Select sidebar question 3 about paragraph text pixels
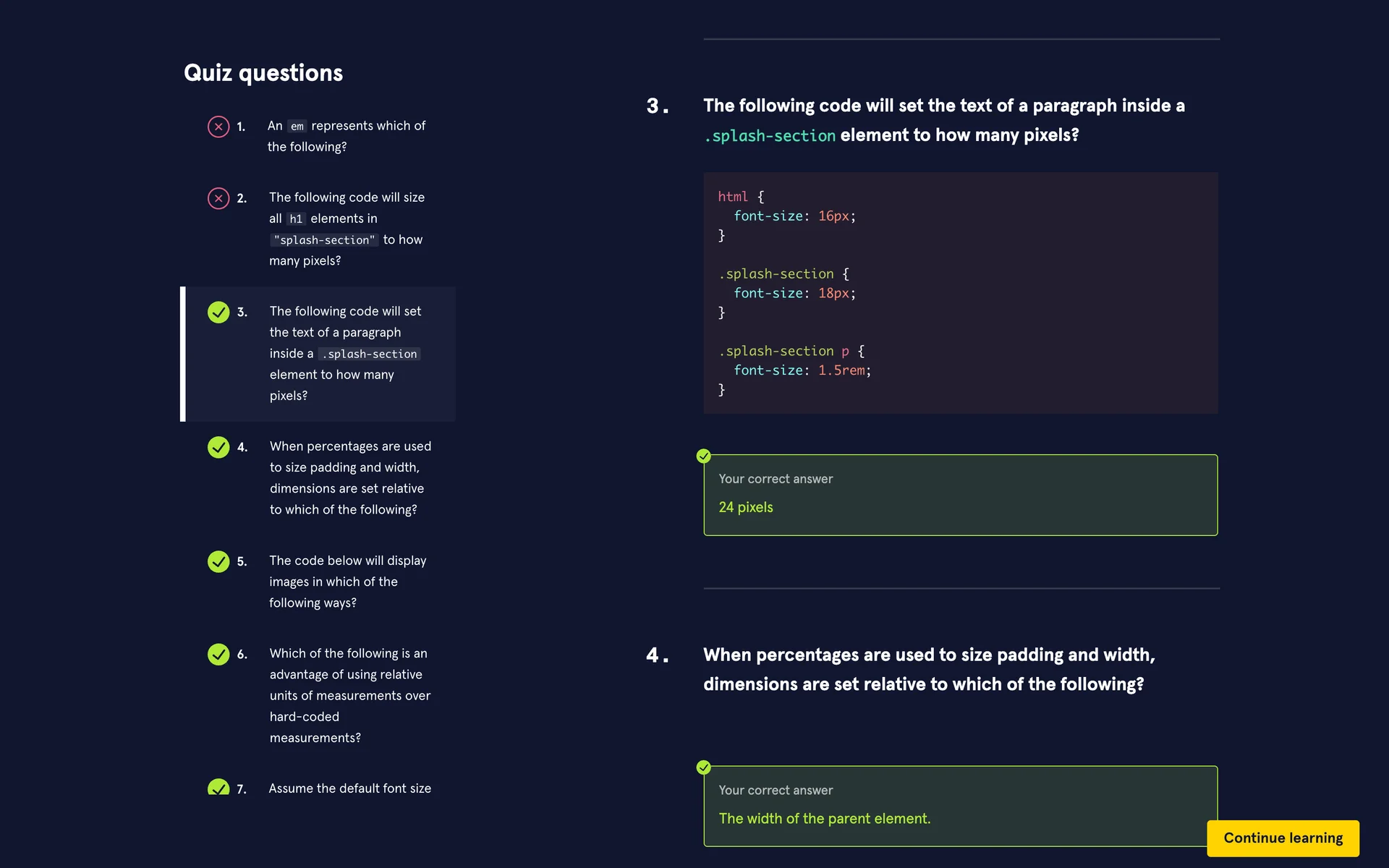Viewport: 1389px width, 868px height. (345, 353)
